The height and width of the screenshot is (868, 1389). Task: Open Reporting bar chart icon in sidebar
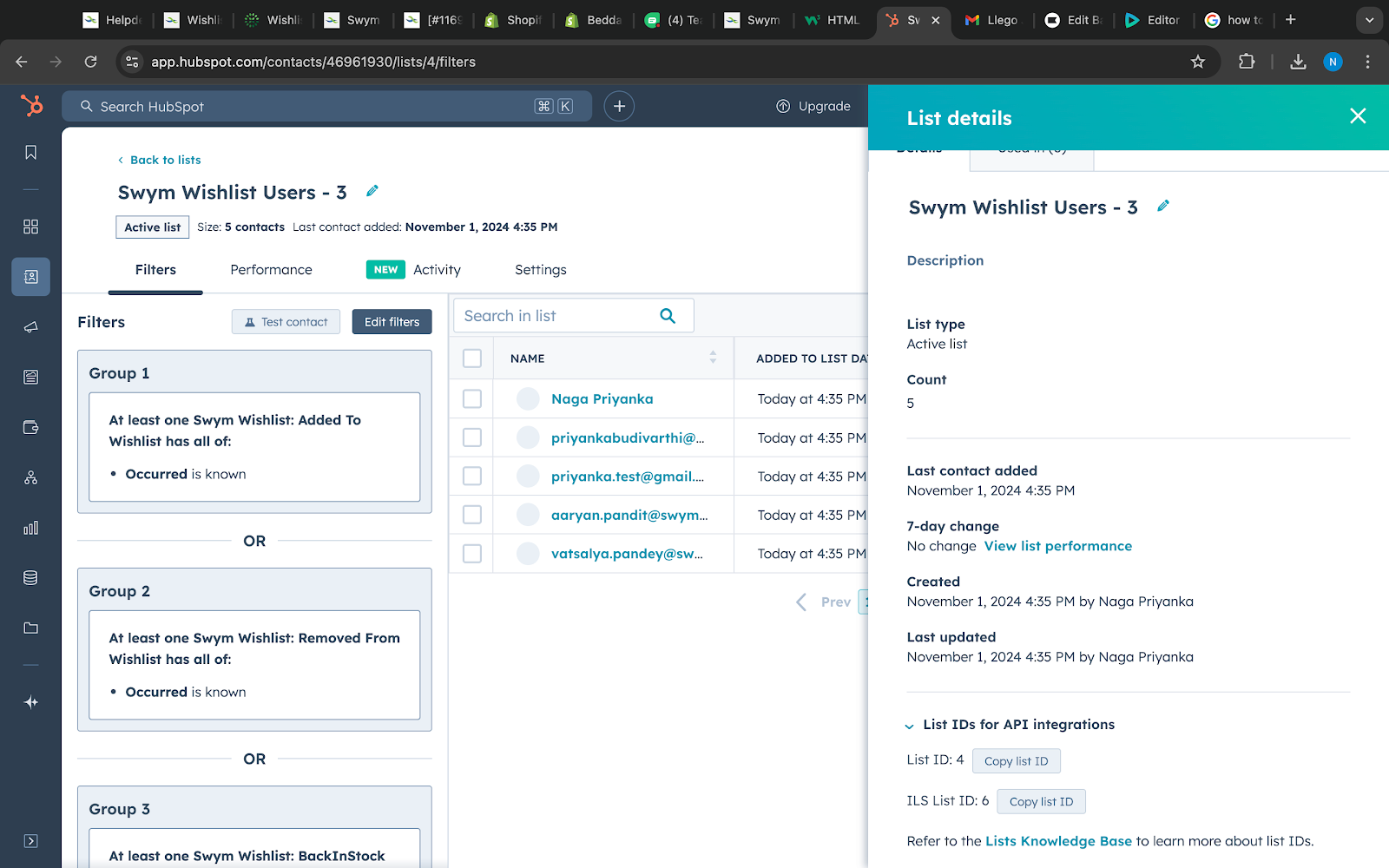pyautogui.click(x=30, y=528)
